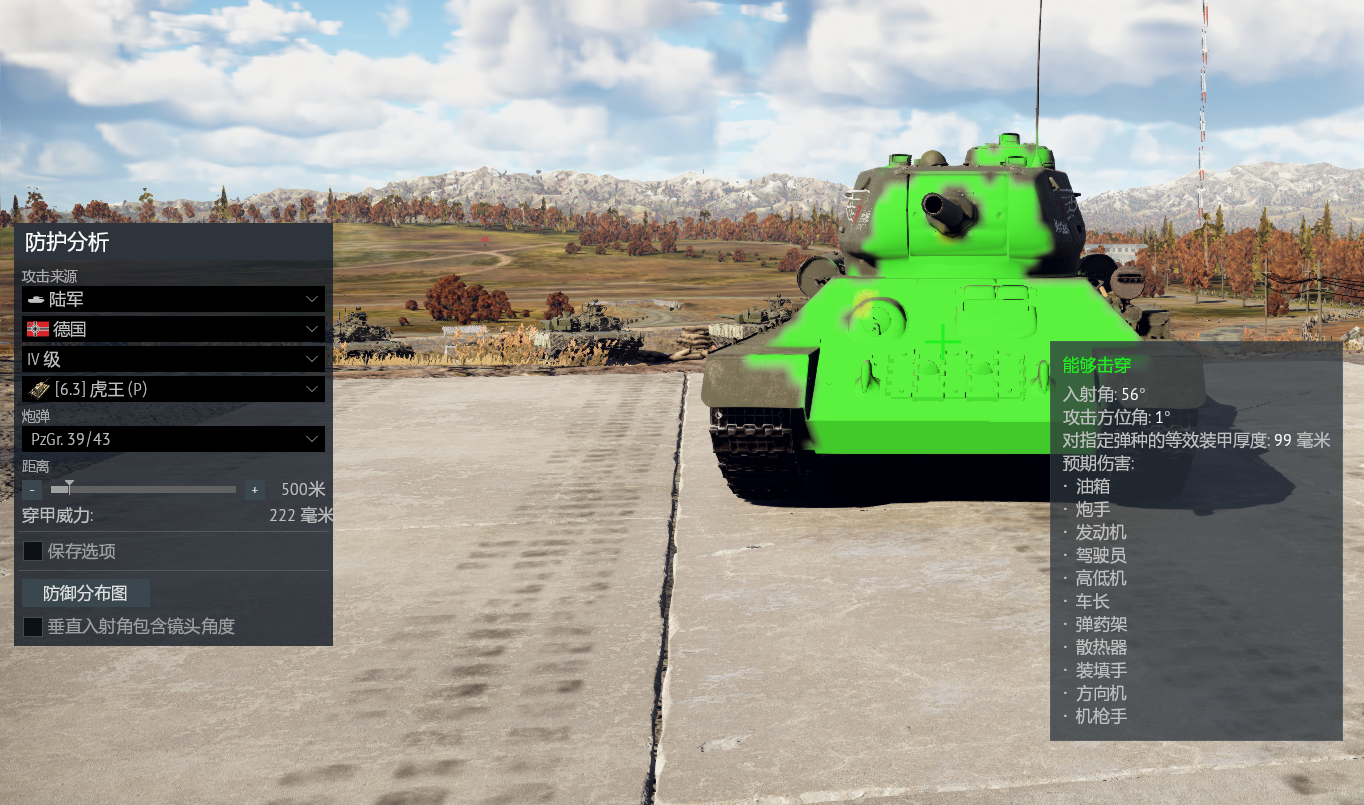Open the 陆军 attack source dropdown
1364x805 pixels.
(x=173, y=299)
